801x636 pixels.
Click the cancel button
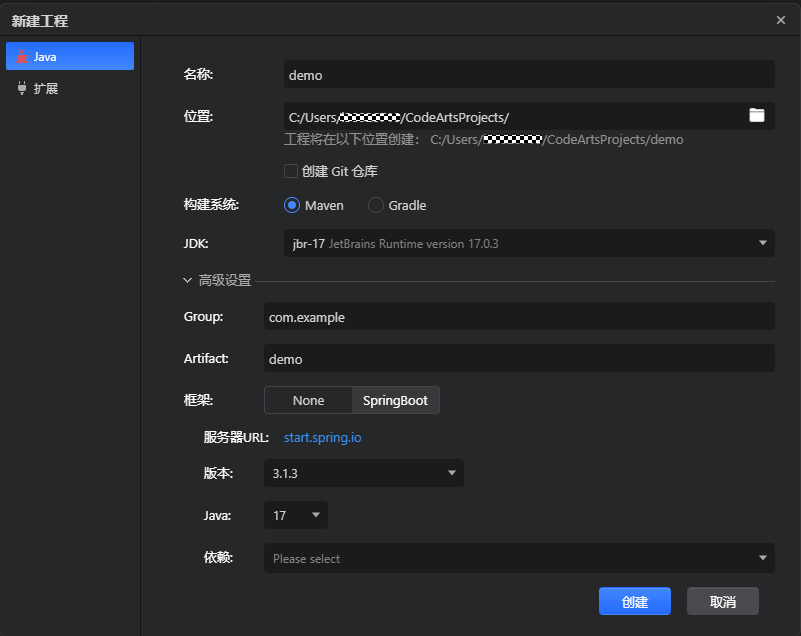(722, 602)
